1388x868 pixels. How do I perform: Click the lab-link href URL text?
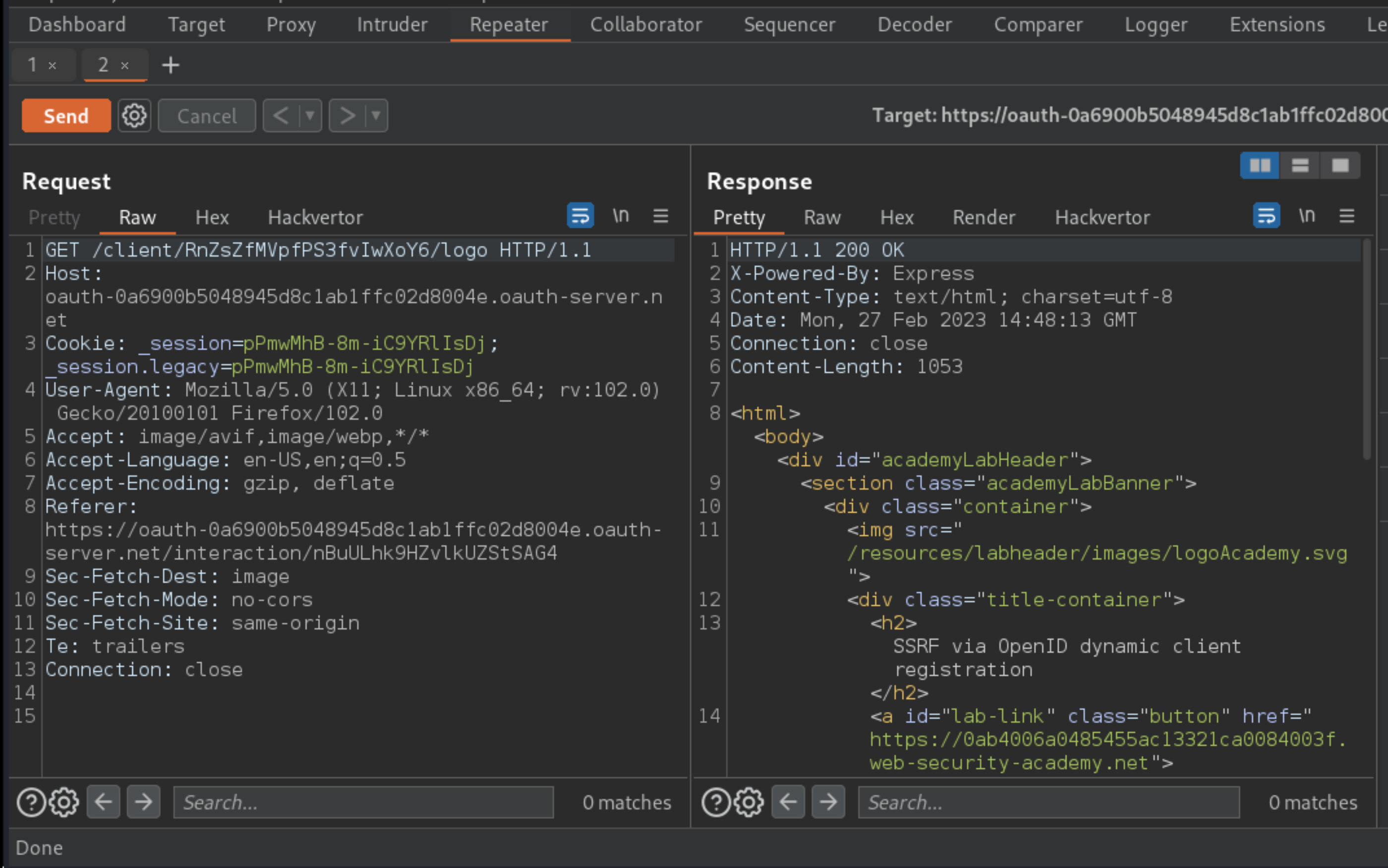(1107, 751)
